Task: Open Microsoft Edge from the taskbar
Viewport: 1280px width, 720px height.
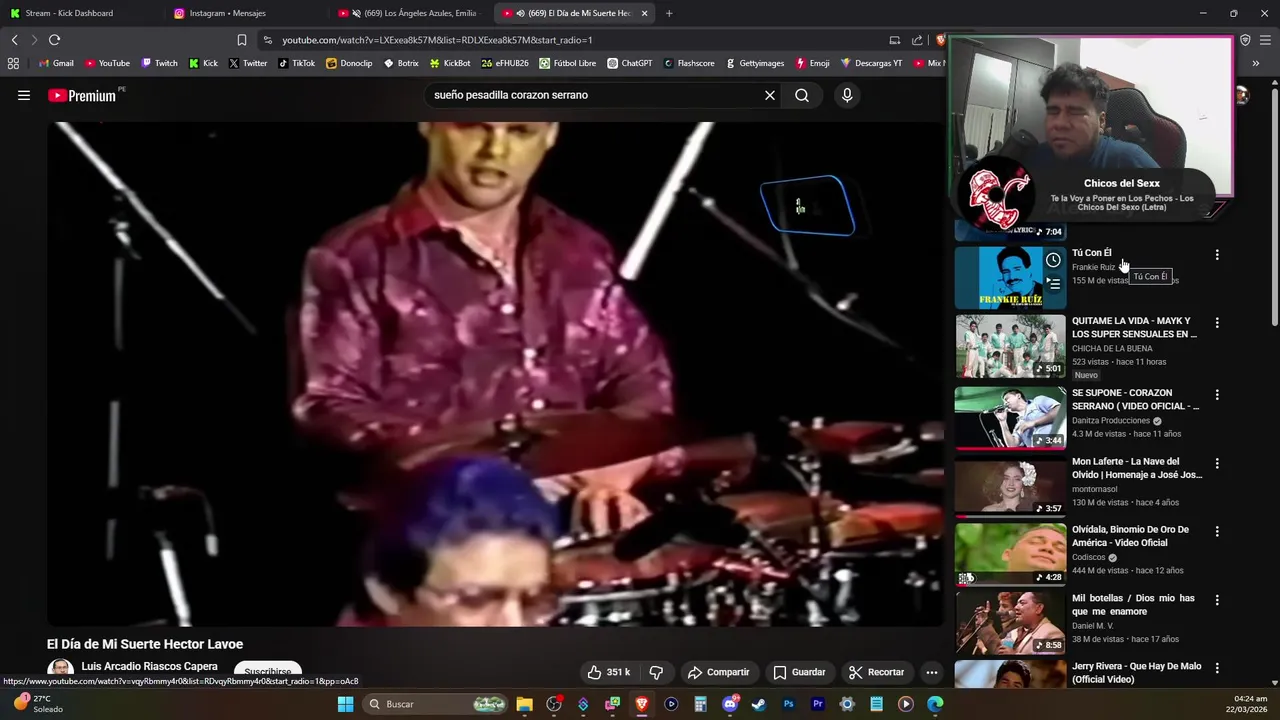Action: click(x=935, y=704)
